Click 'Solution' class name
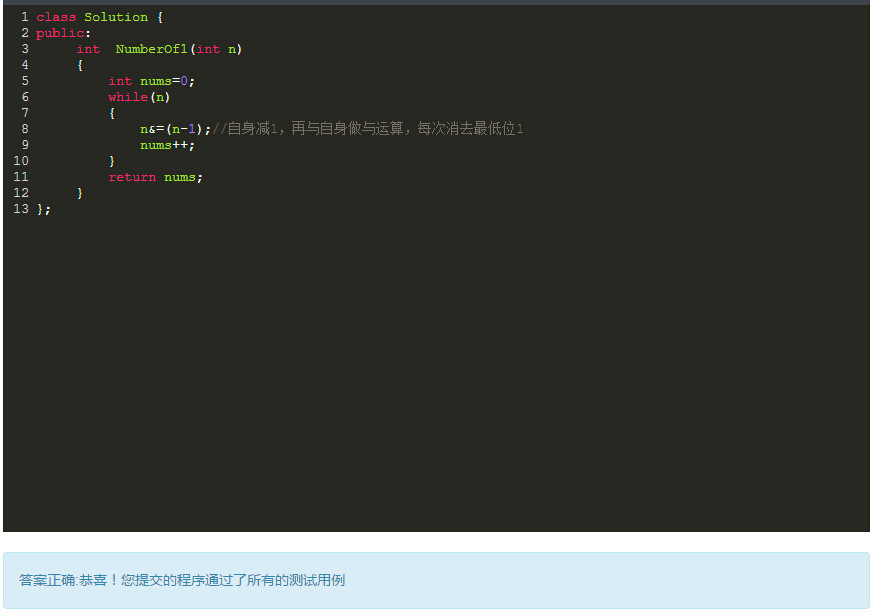The image size is (875, 616). (116, 17)
